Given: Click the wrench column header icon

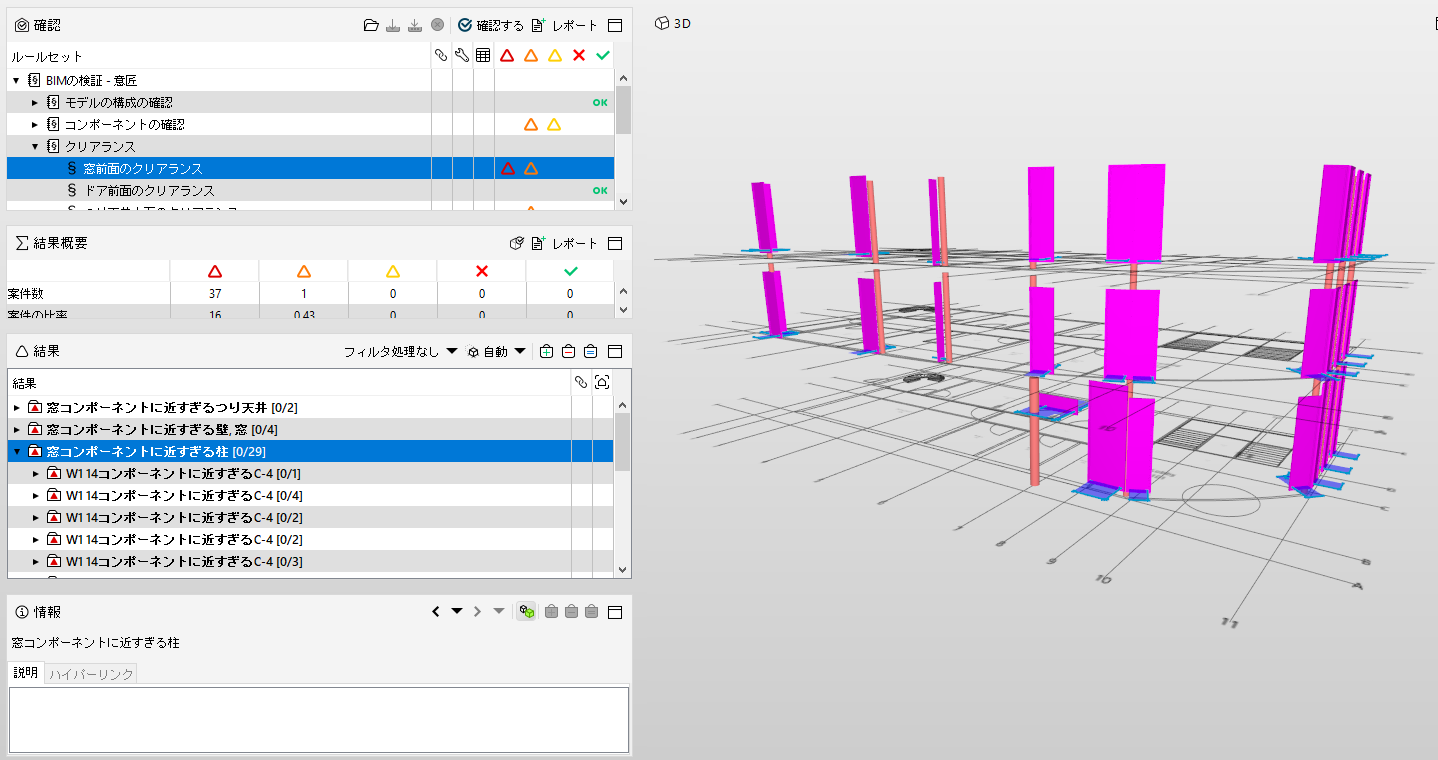Looking at the screenshot, I should 462,56.
